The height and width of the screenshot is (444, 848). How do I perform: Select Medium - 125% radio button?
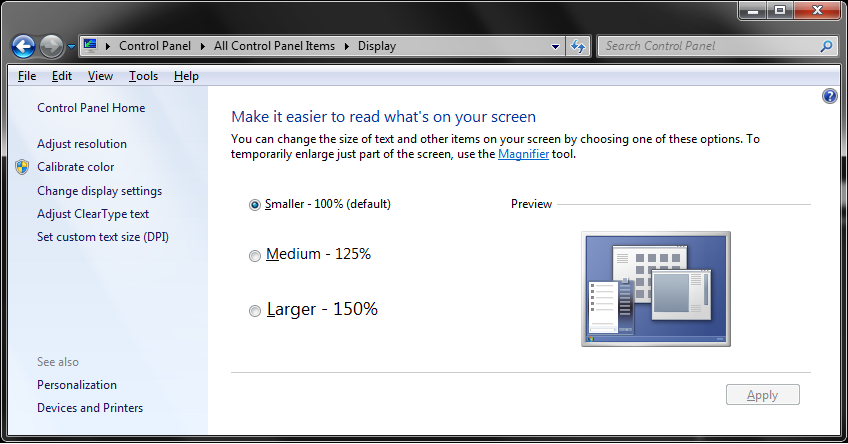click(254, 256)
